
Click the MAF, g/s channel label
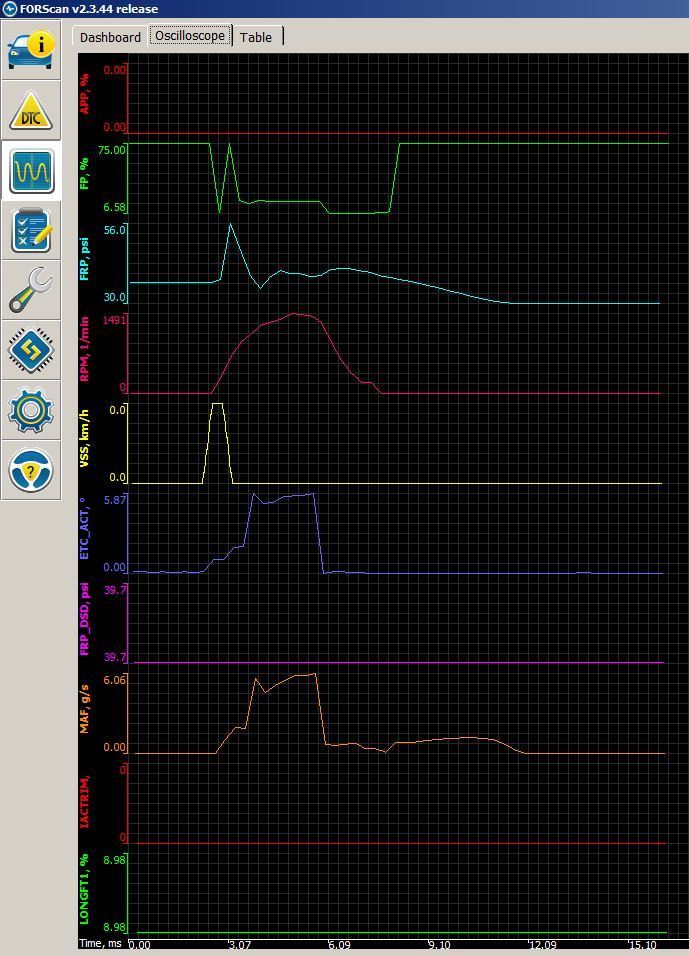pos(84,708)
